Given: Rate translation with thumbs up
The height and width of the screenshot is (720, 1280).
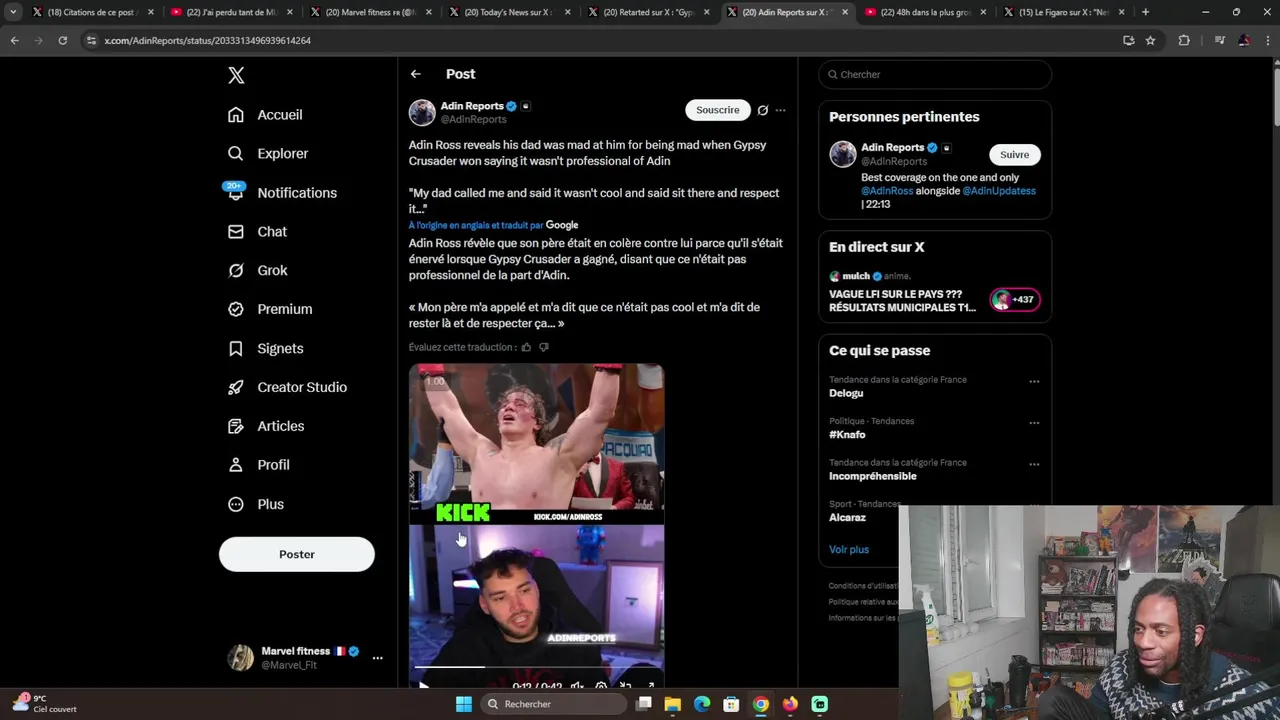Looking at the screenshot, I should (526, 347).
